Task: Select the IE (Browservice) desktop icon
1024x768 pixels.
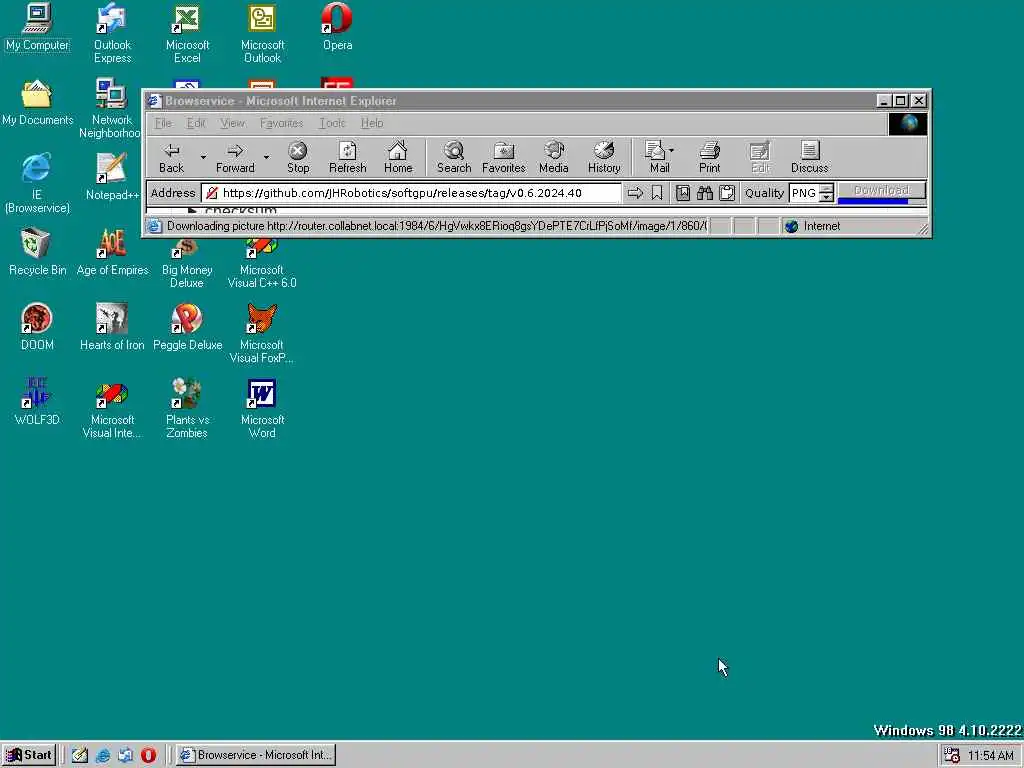Action: tap(37, 183)
